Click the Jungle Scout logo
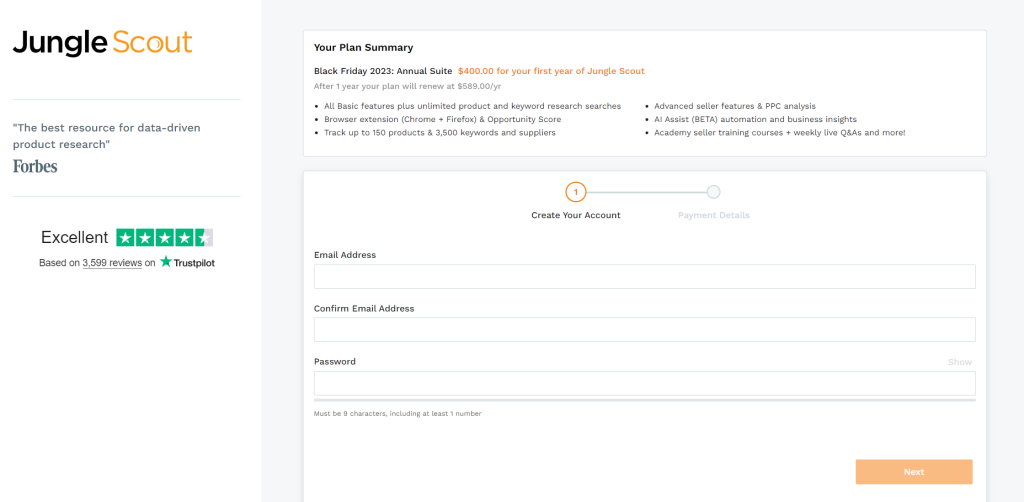Viewport: 1024px width, 502px height. 103,43
